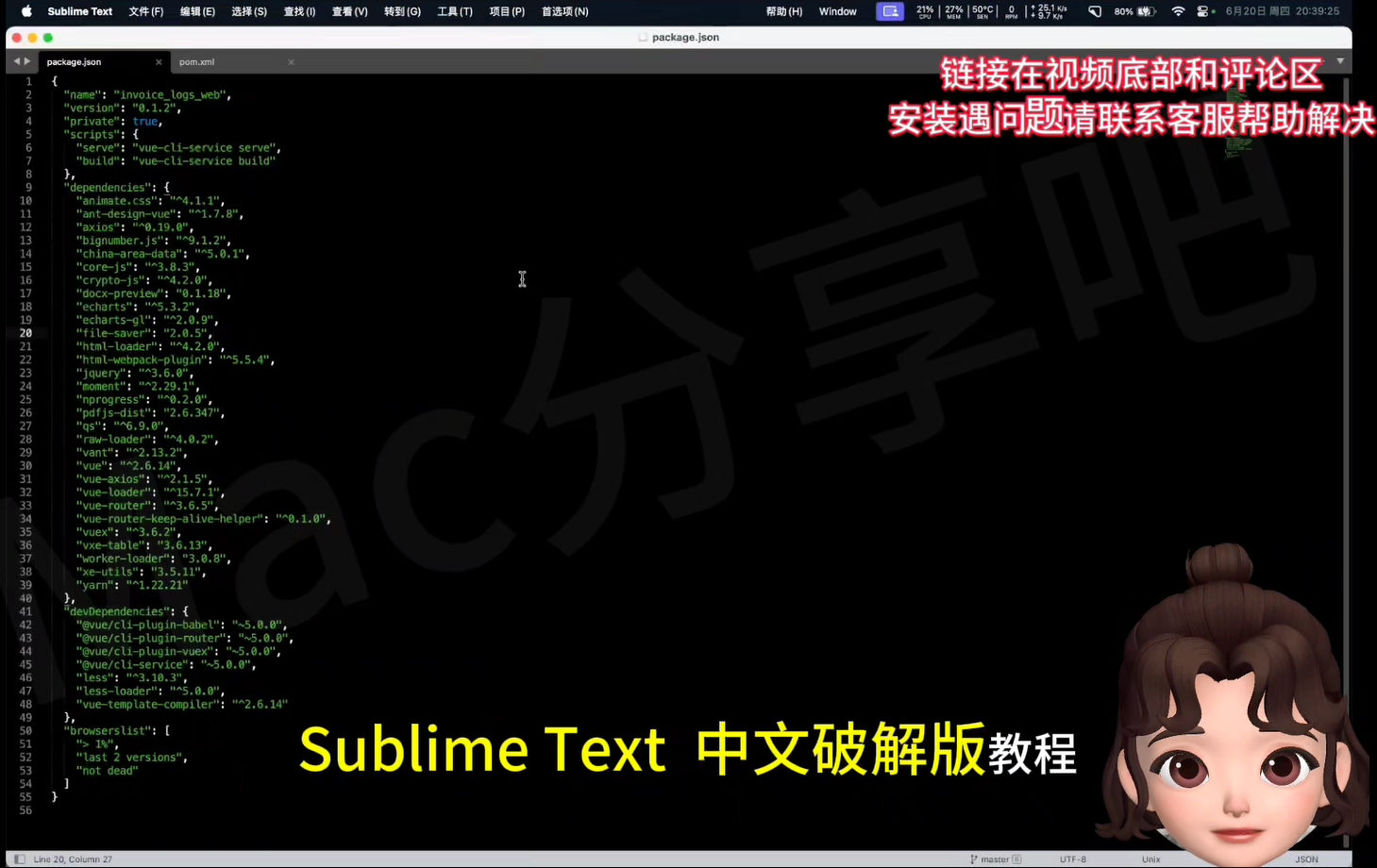
Task: Click the "scripts" key on line 5
Action: [x=92, y=134]
